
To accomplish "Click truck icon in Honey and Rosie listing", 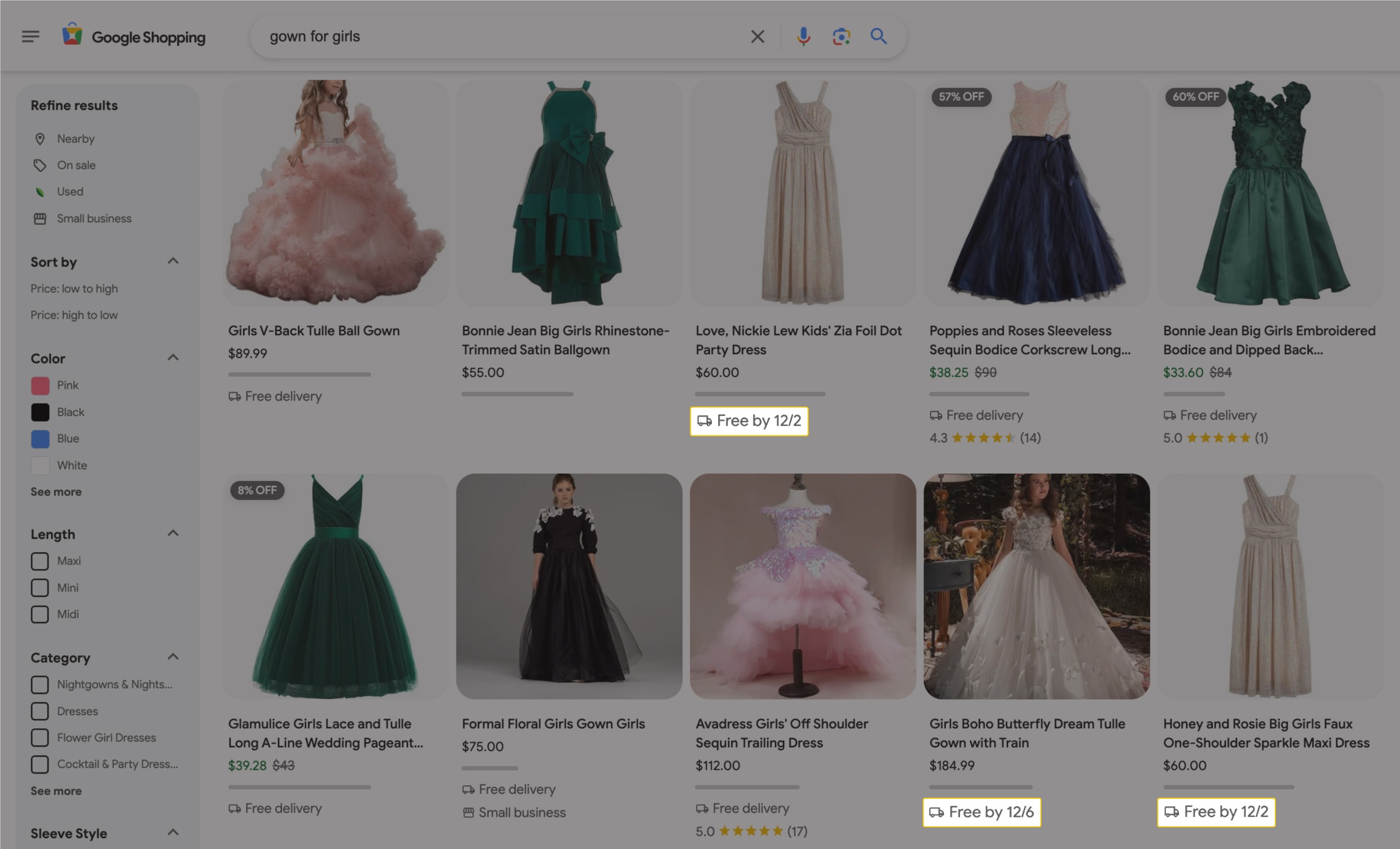I will click(x=1172, y=812).
